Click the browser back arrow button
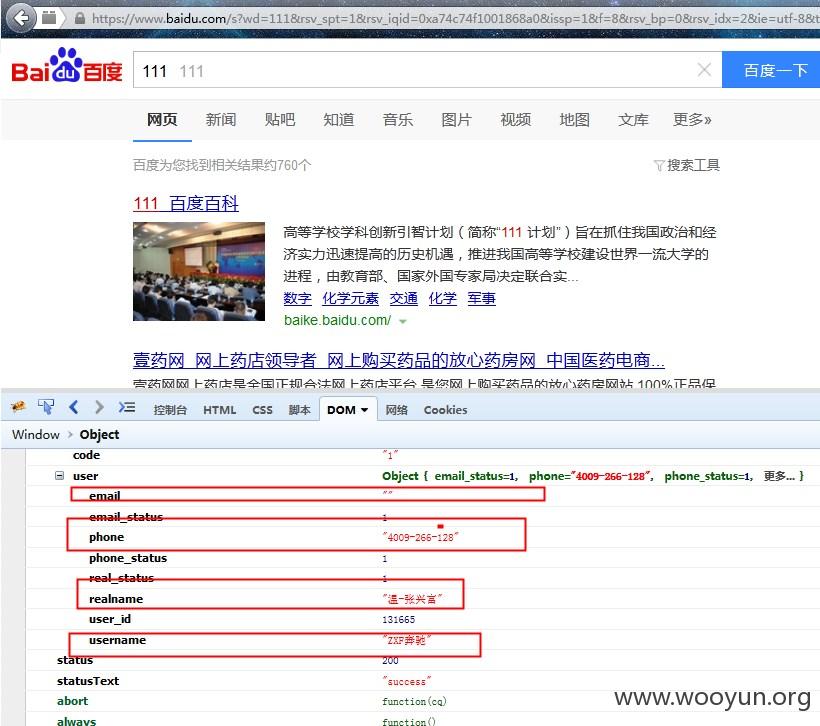Image resolution: width=820 pixels, height=726 pixels. [21, 18]
